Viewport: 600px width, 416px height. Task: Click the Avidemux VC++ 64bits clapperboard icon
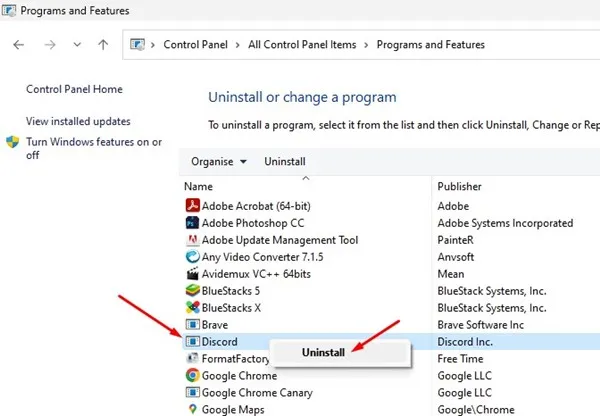click(192, 274)
